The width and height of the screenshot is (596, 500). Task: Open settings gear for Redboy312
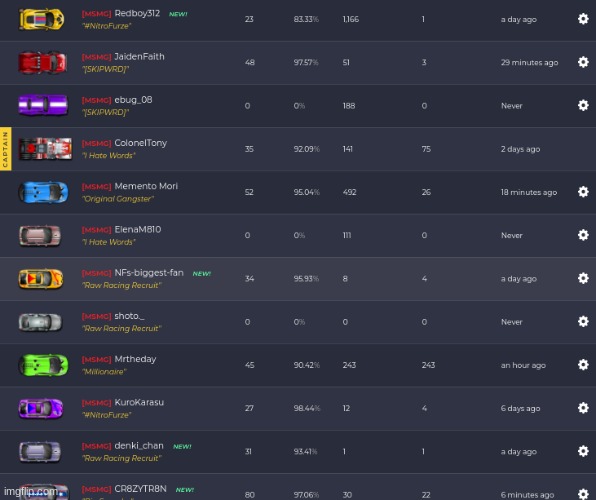pos(583,19)
